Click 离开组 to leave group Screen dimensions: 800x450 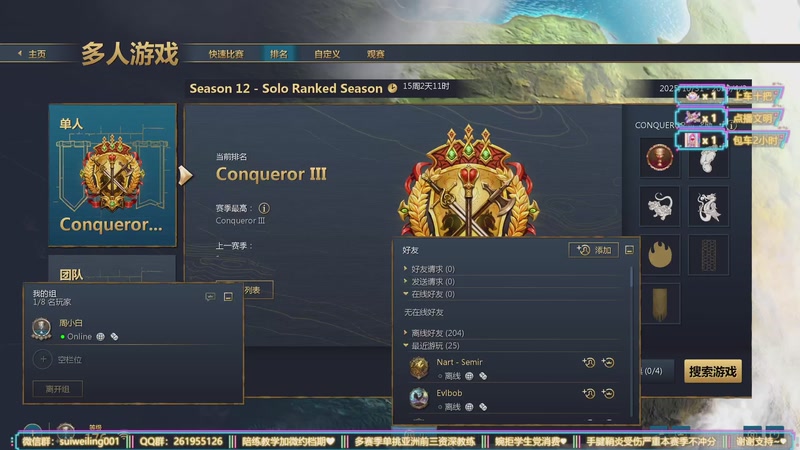click(x=58, y=389)
